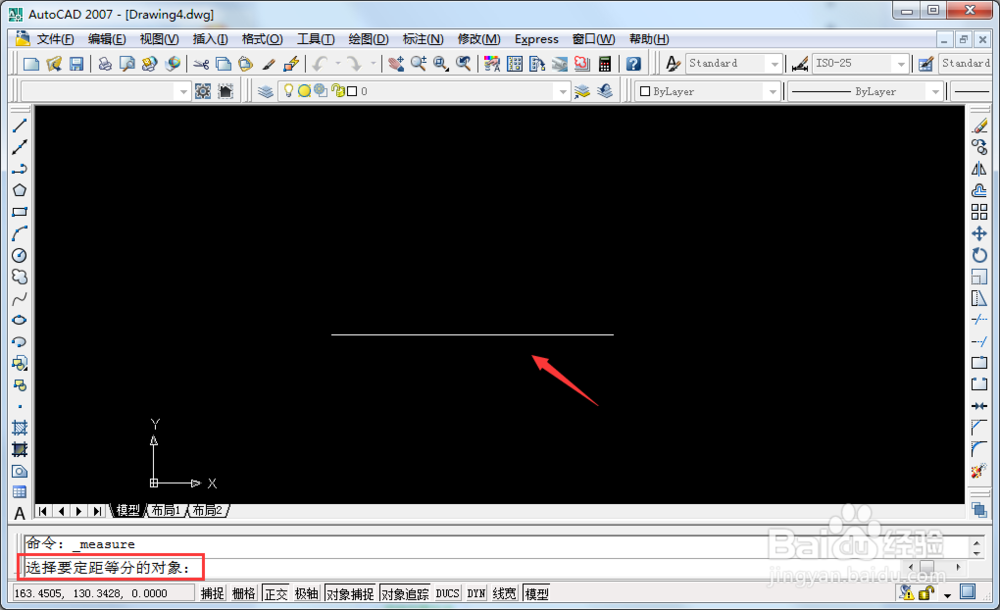Select the Table tool
The width and height of the screenshot is (1000, 610).
[x=20, y=493]
